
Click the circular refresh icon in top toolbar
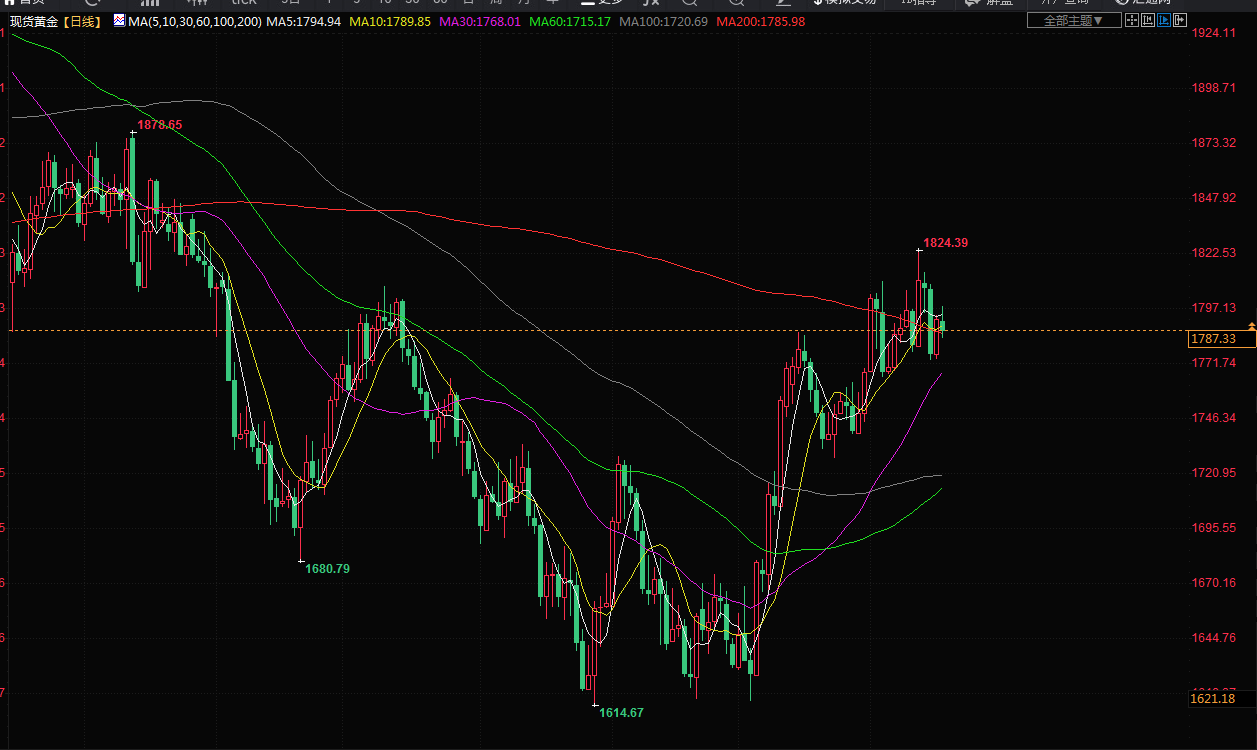pos(92,3)
